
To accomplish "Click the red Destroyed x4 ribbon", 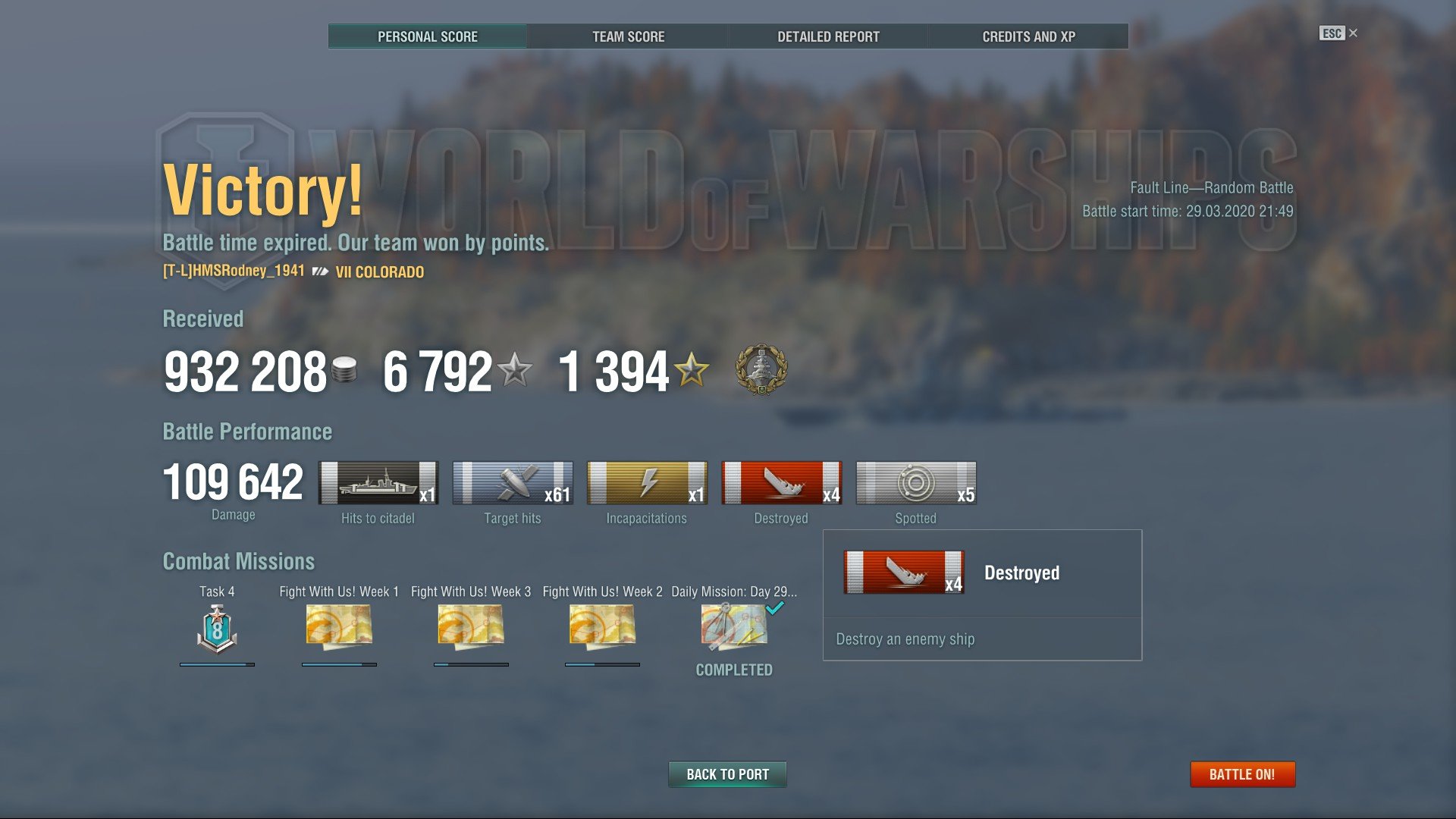I will [x=781, y=483].
